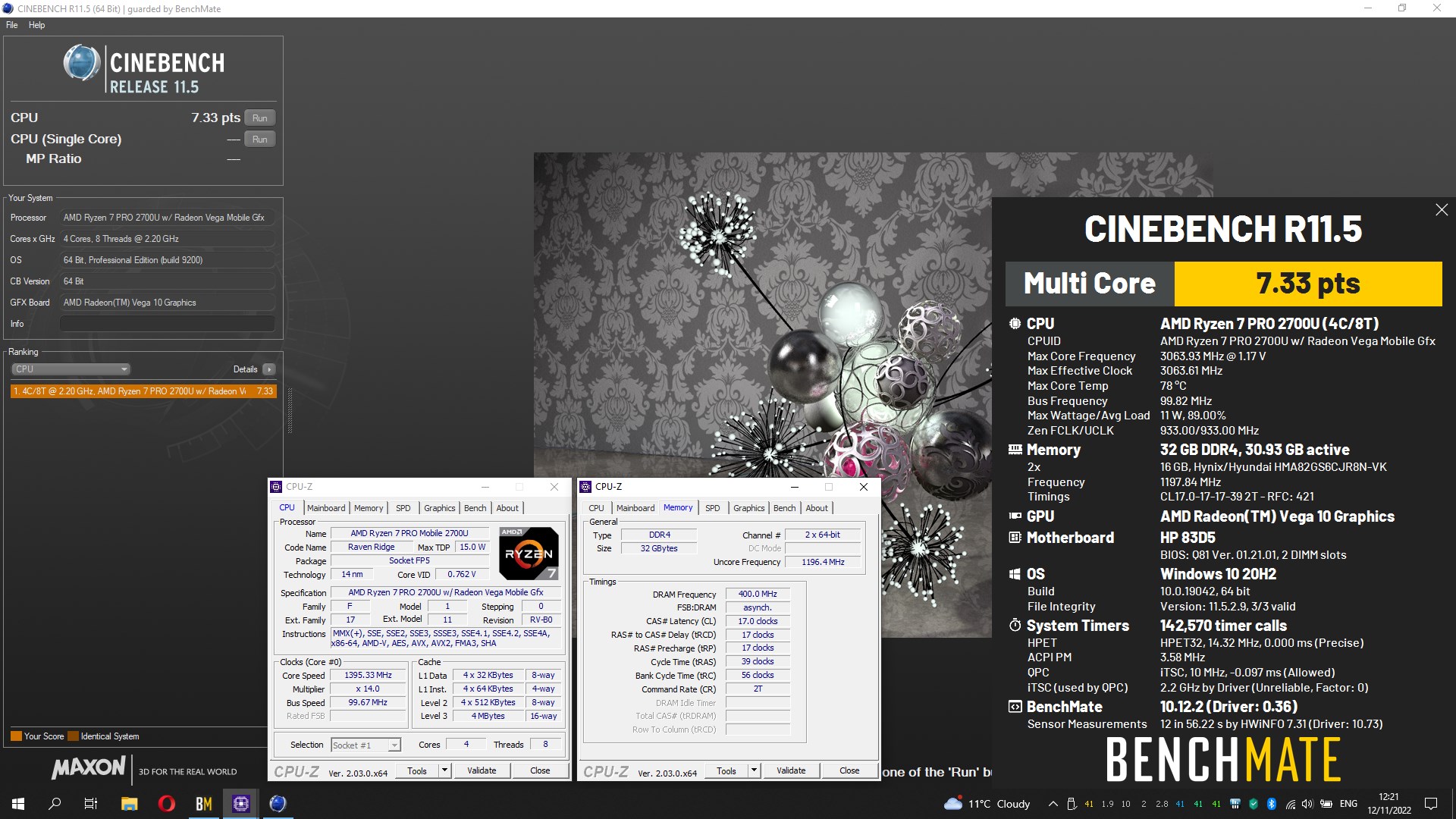Close the BenchMate result overlay

pos(1442,210)
